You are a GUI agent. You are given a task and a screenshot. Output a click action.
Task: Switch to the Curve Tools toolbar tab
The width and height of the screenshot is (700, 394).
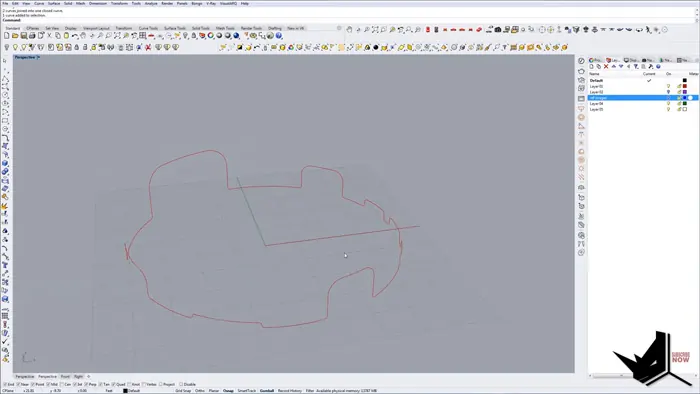(148, 28)
